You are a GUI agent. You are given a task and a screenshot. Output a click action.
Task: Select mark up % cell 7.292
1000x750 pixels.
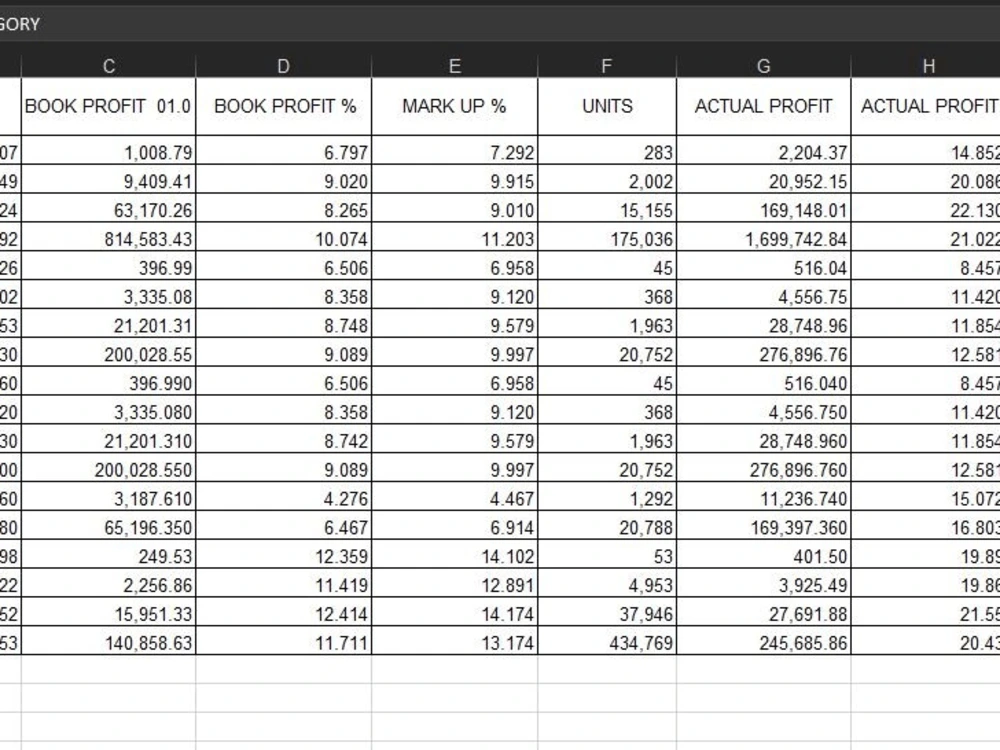pos(455,151)
